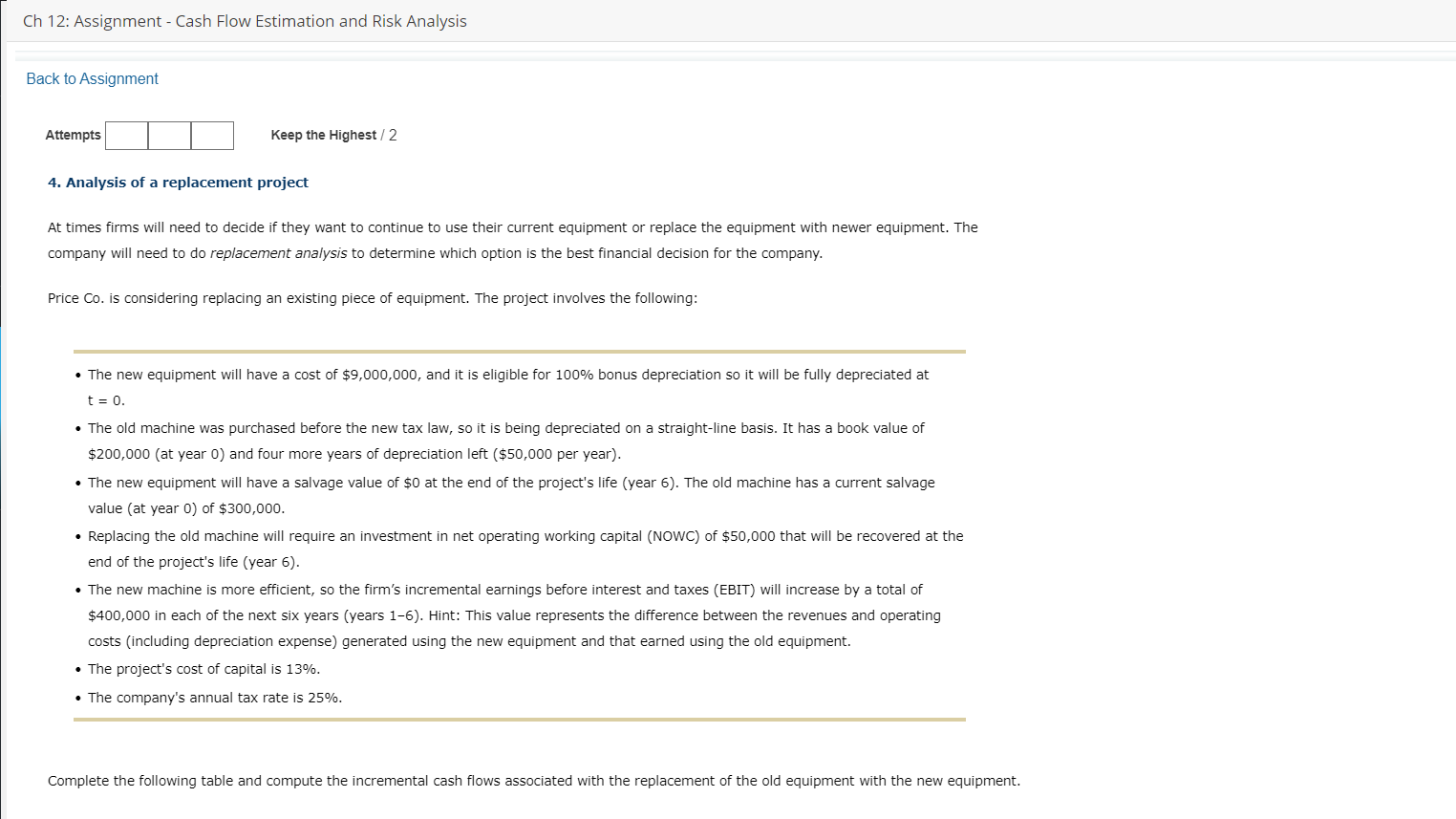Click the bullet stating cost of capital is 13%
Viewport: 1456px width, 819px height.
pyautogui.click(x=203, y=668)
